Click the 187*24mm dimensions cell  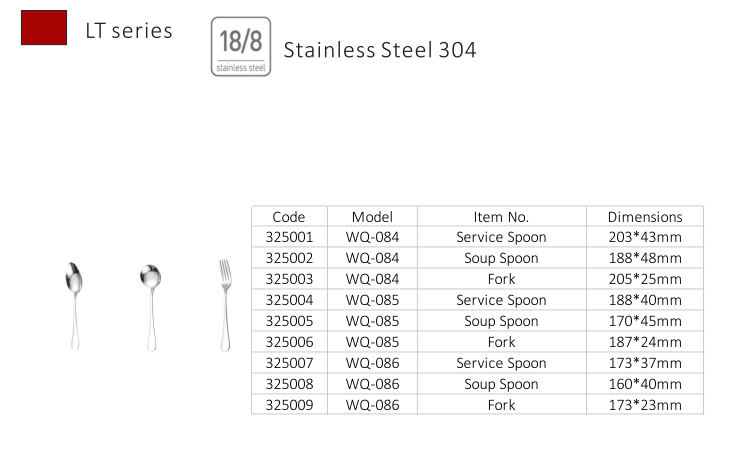tap(645, 342)
